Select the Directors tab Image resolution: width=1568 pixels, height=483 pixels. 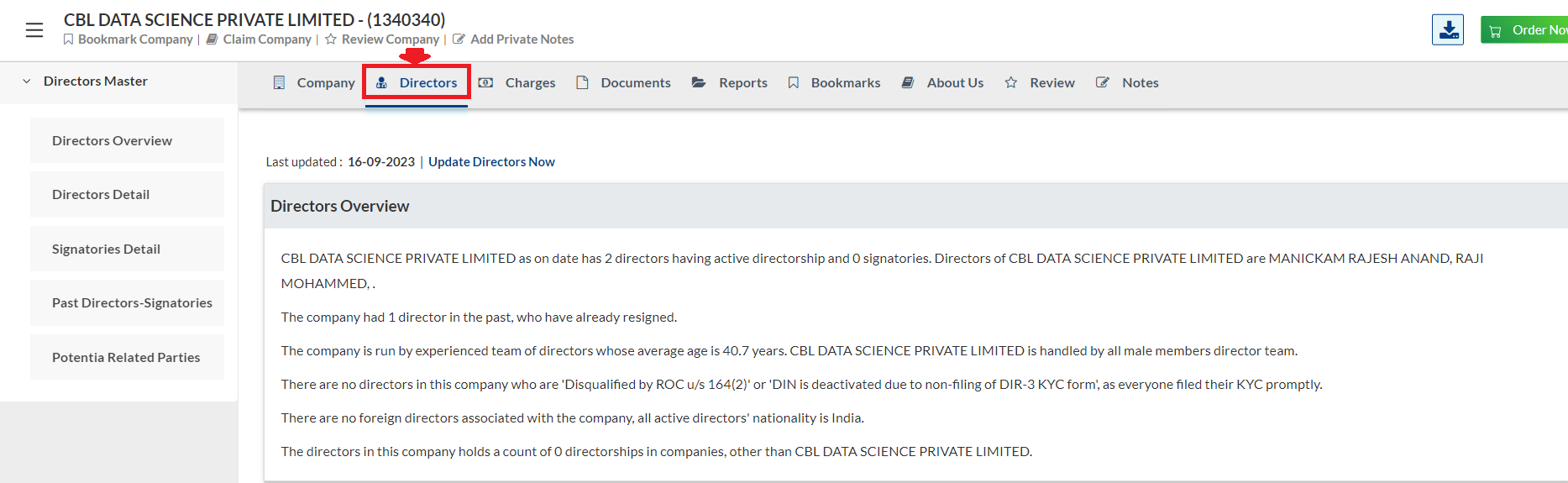[x=417, y=82]
